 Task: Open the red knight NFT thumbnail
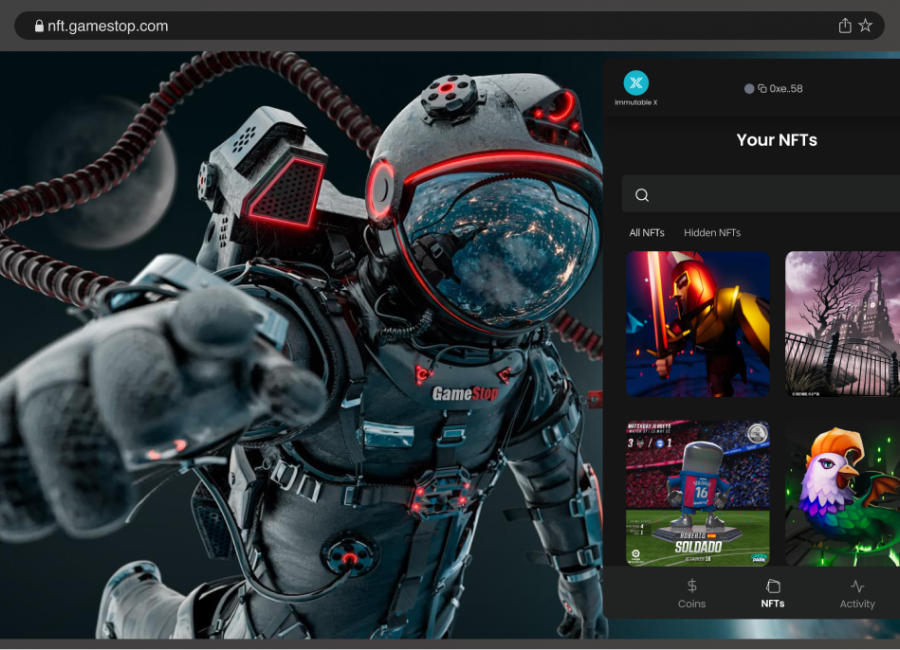[698, 324]
